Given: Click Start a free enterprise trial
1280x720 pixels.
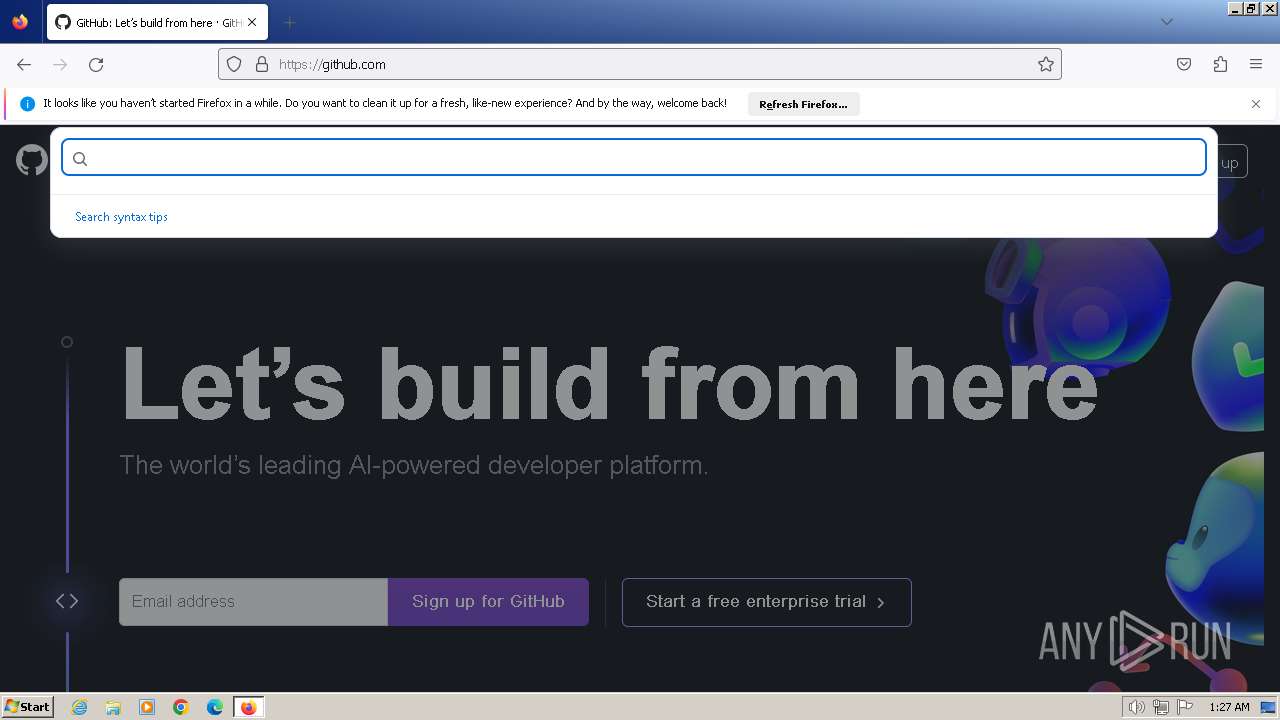Looking at the screenshot, I should (x=766, y=602).
